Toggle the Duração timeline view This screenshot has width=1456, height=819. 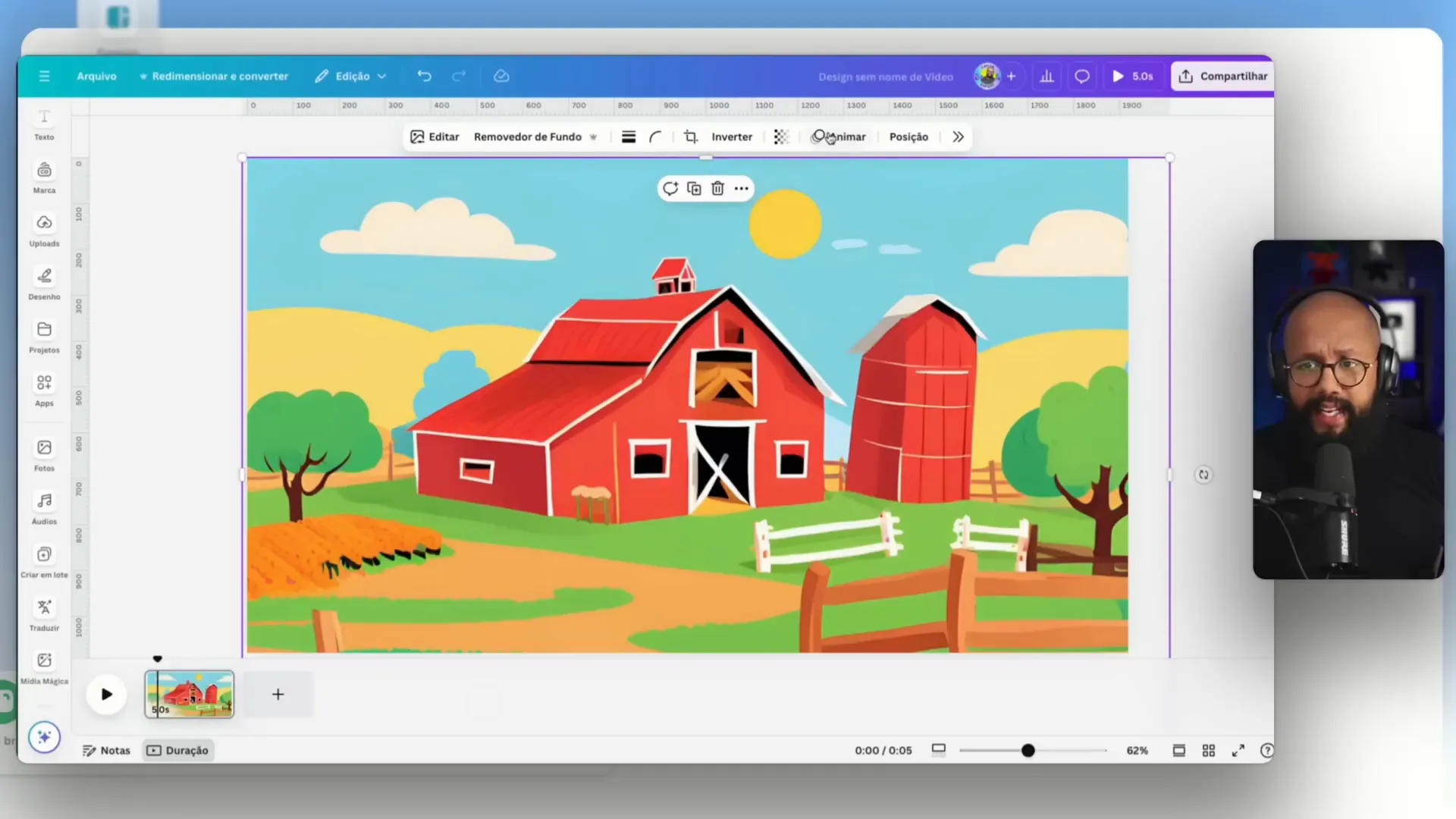click(177, 750)
